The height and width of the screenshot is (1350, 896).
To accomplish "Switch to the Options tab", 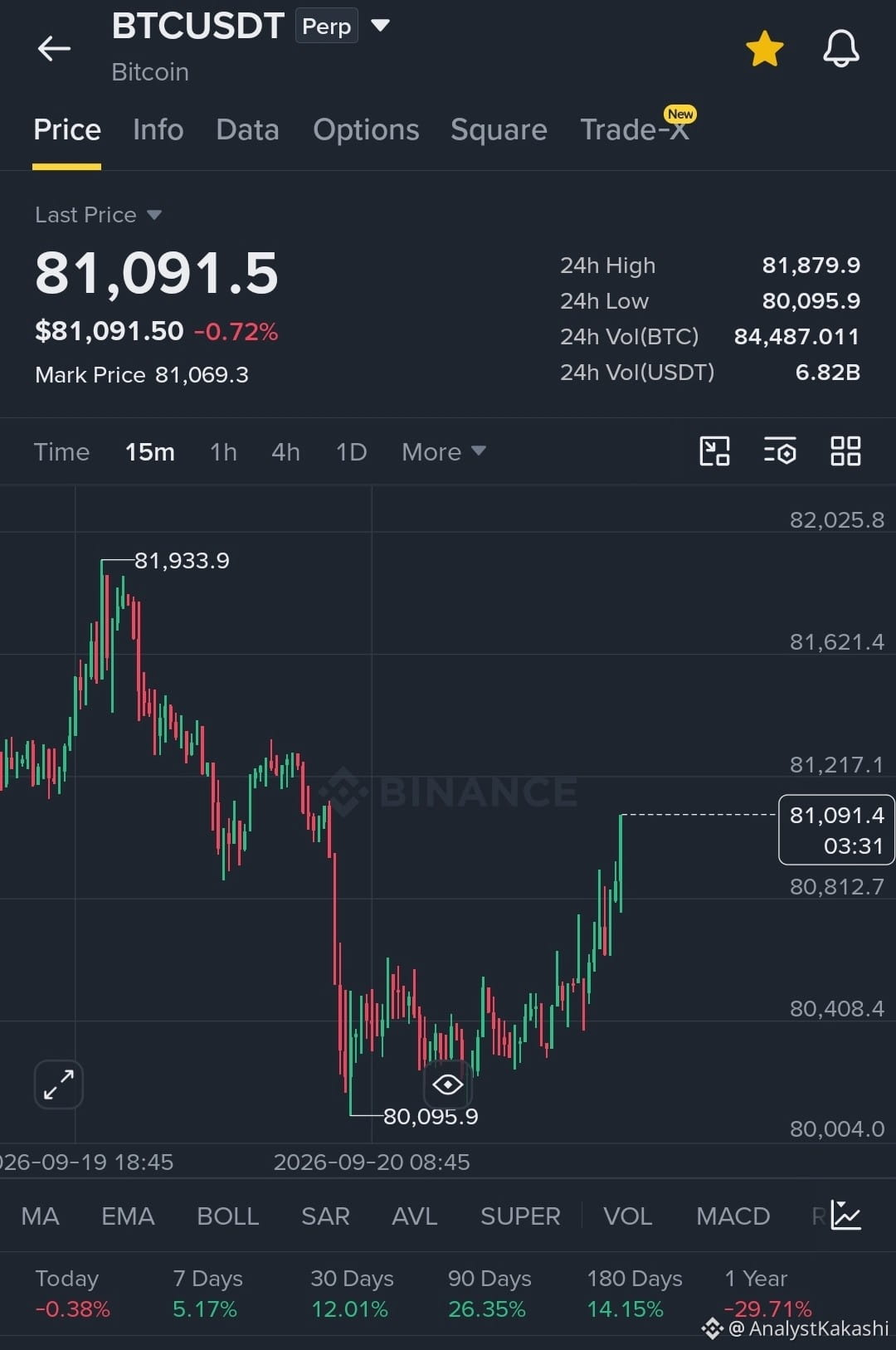I will 366,130.
